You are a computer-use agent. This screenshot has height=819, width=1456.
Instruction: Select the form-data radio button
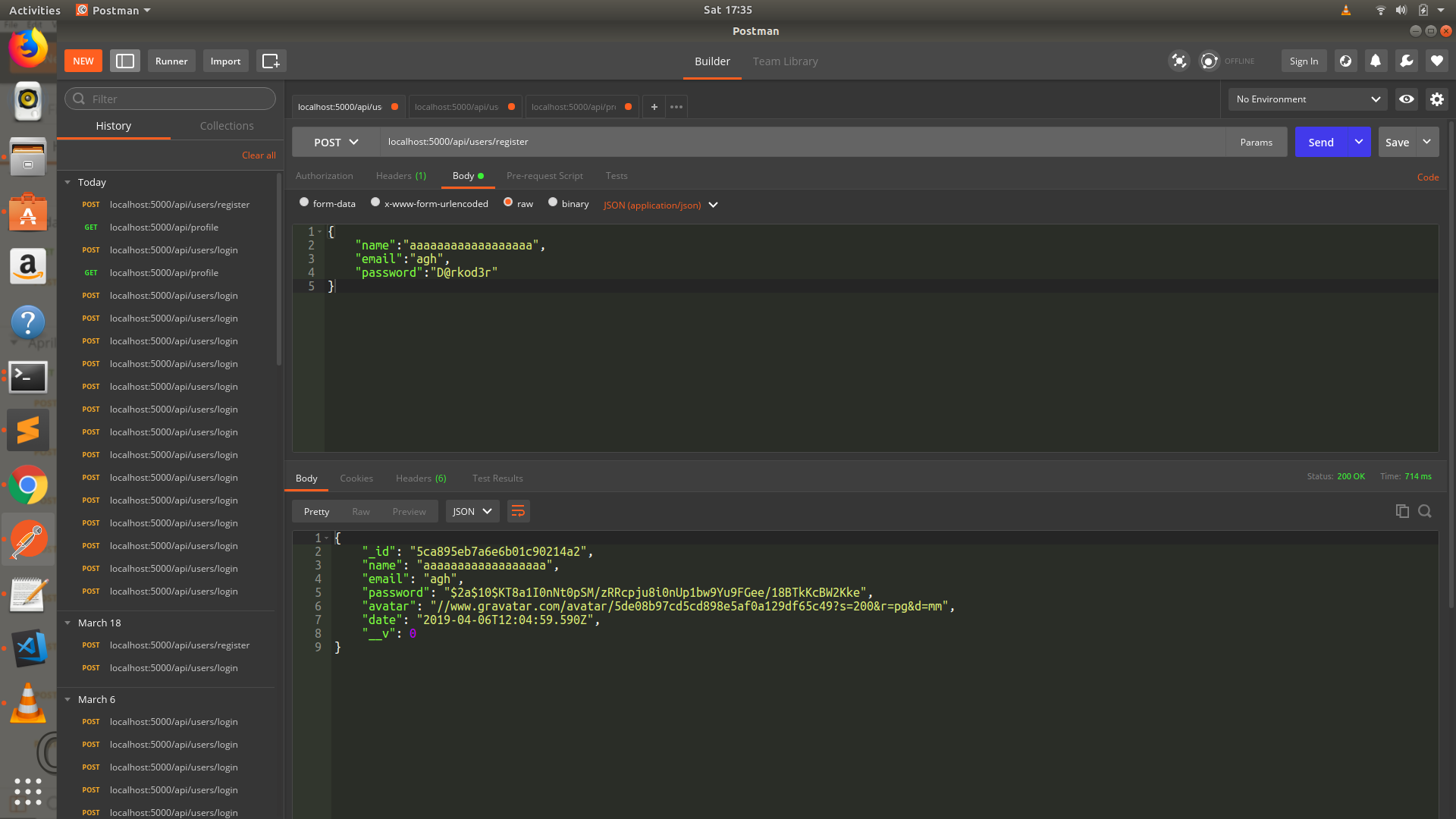pyautogui.click(x=304, y=202)
